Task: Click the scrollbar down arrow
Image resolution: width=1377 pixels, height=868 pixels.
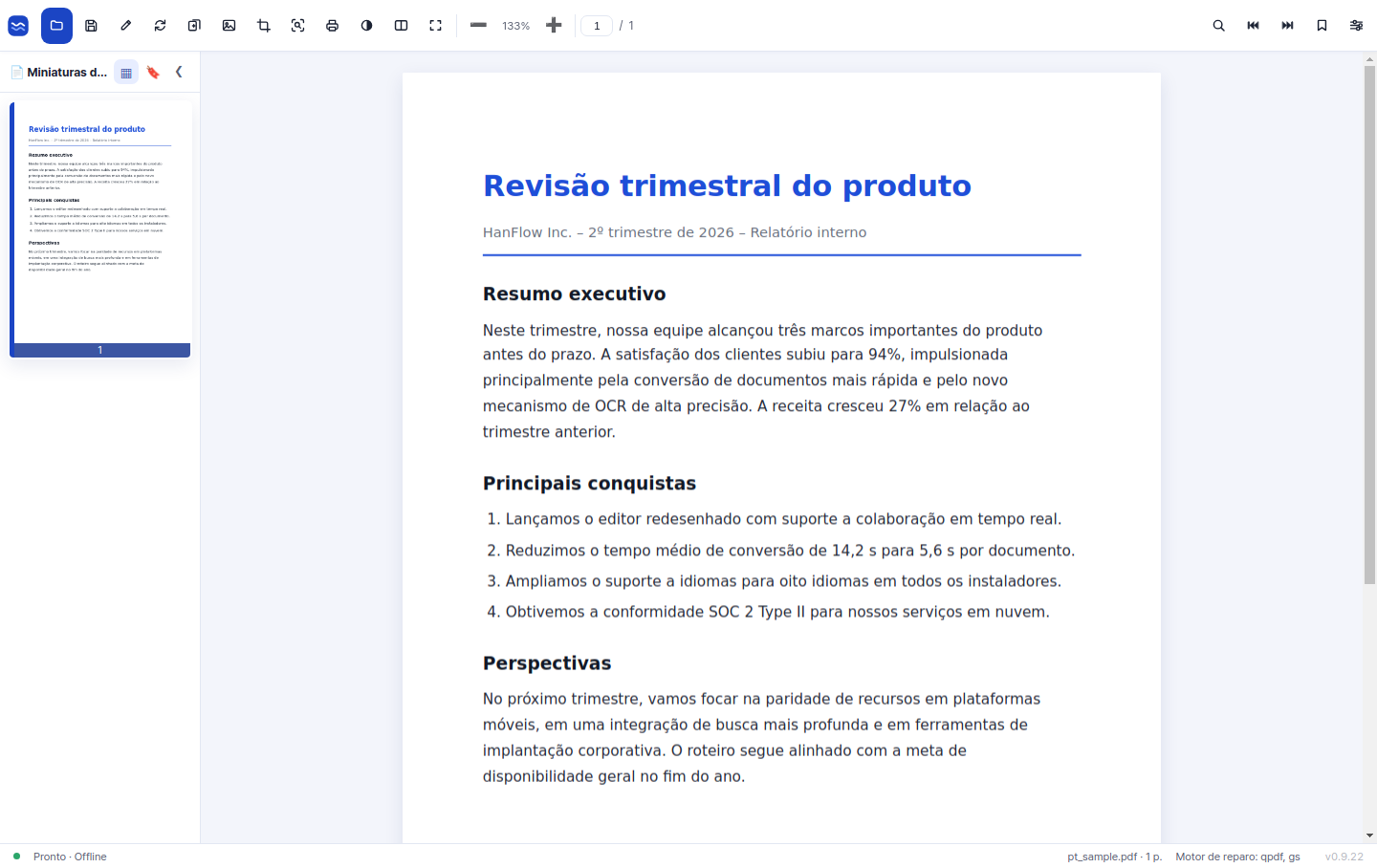Action: click(x=1369, y=835)
